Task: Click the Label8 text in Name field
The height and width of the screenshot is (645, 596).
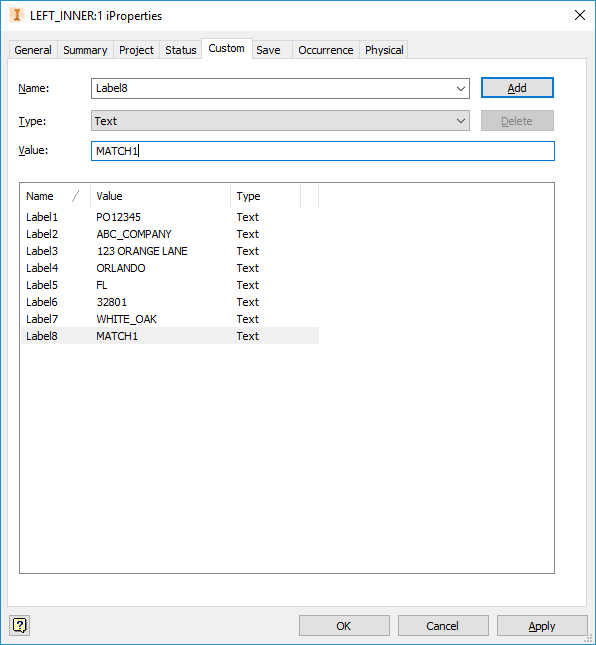Action: [111, 88]
